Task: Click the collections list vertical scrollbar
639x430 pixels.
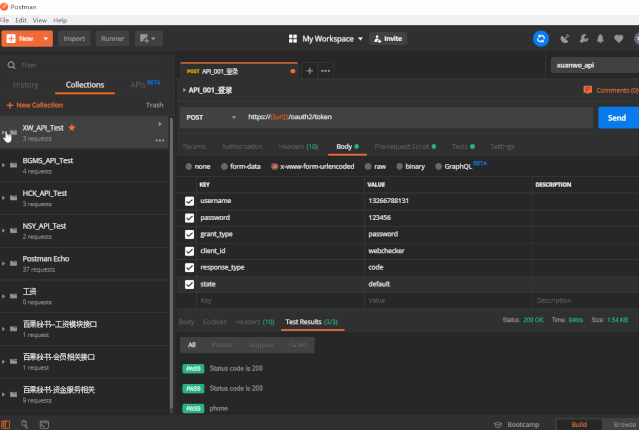Action: click(172, 265)
